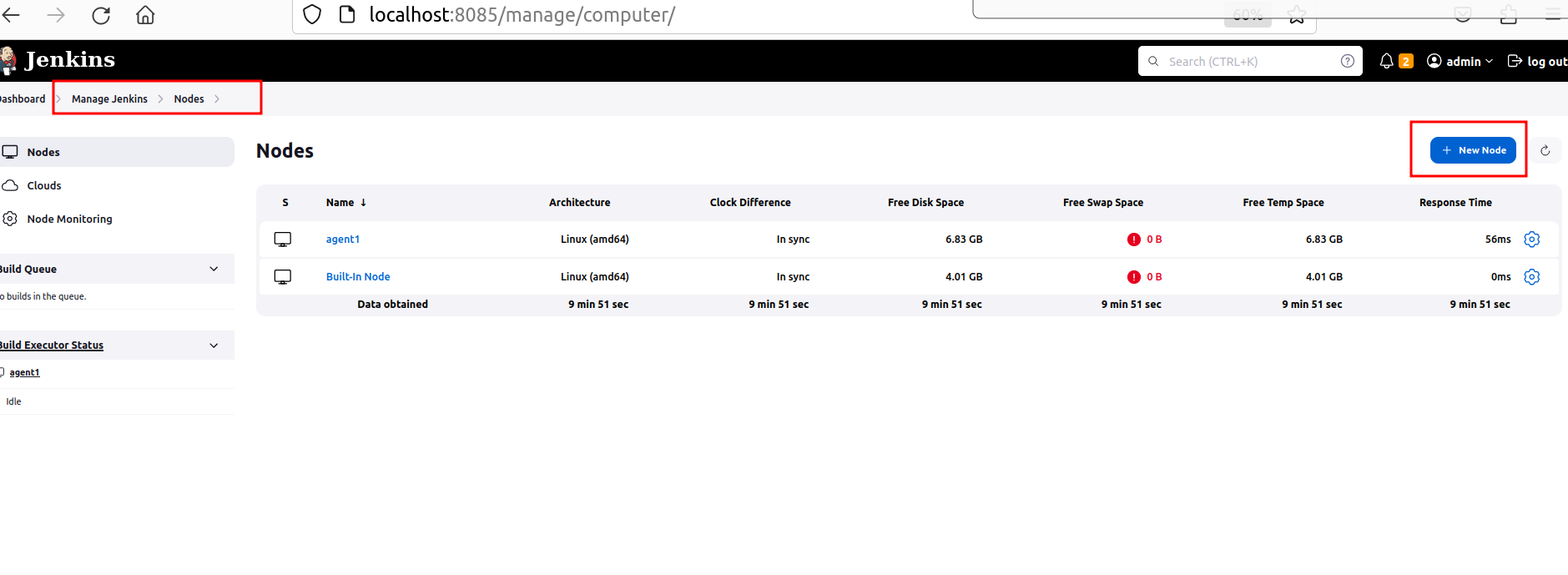Click the page info document icon
This screenshot has width=1568, height=575.
(x=347, y=15)
